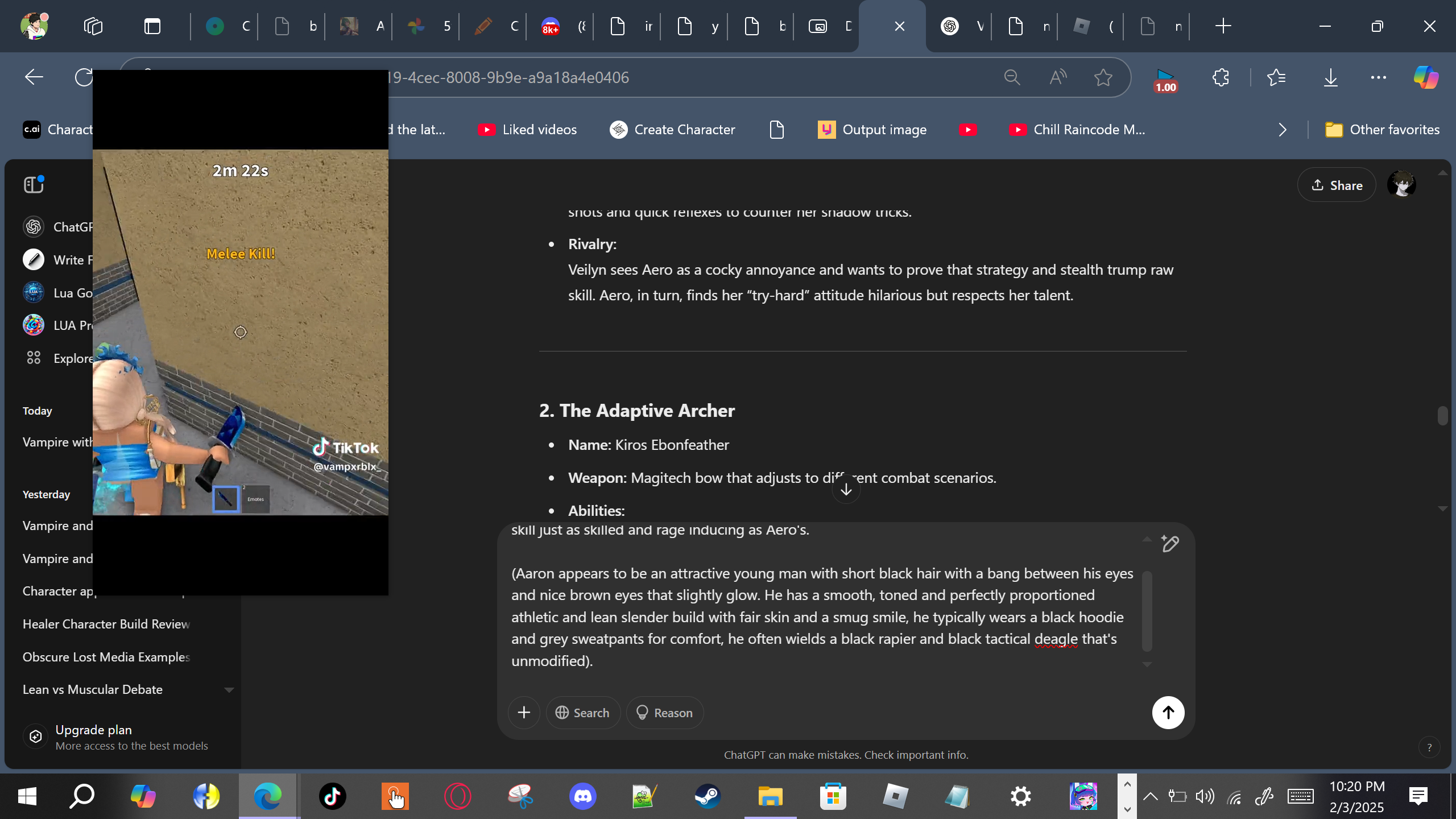Click the sidebar scroll-down arrow

[x=229, y=690]
